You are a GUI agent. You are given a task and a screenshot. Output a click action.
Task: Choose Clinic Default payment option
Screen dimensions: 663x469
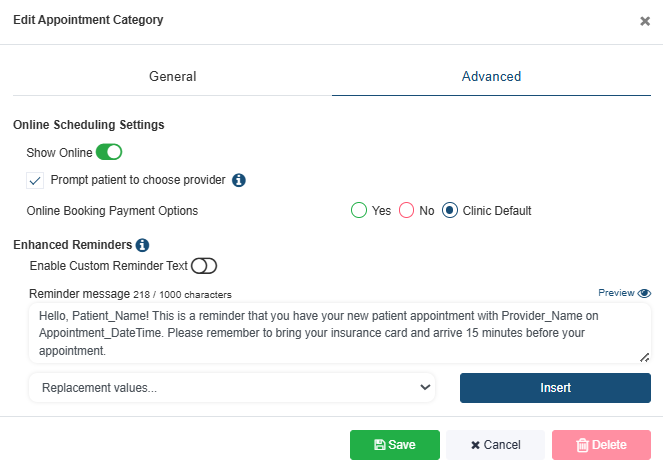(x=450, y=211)
